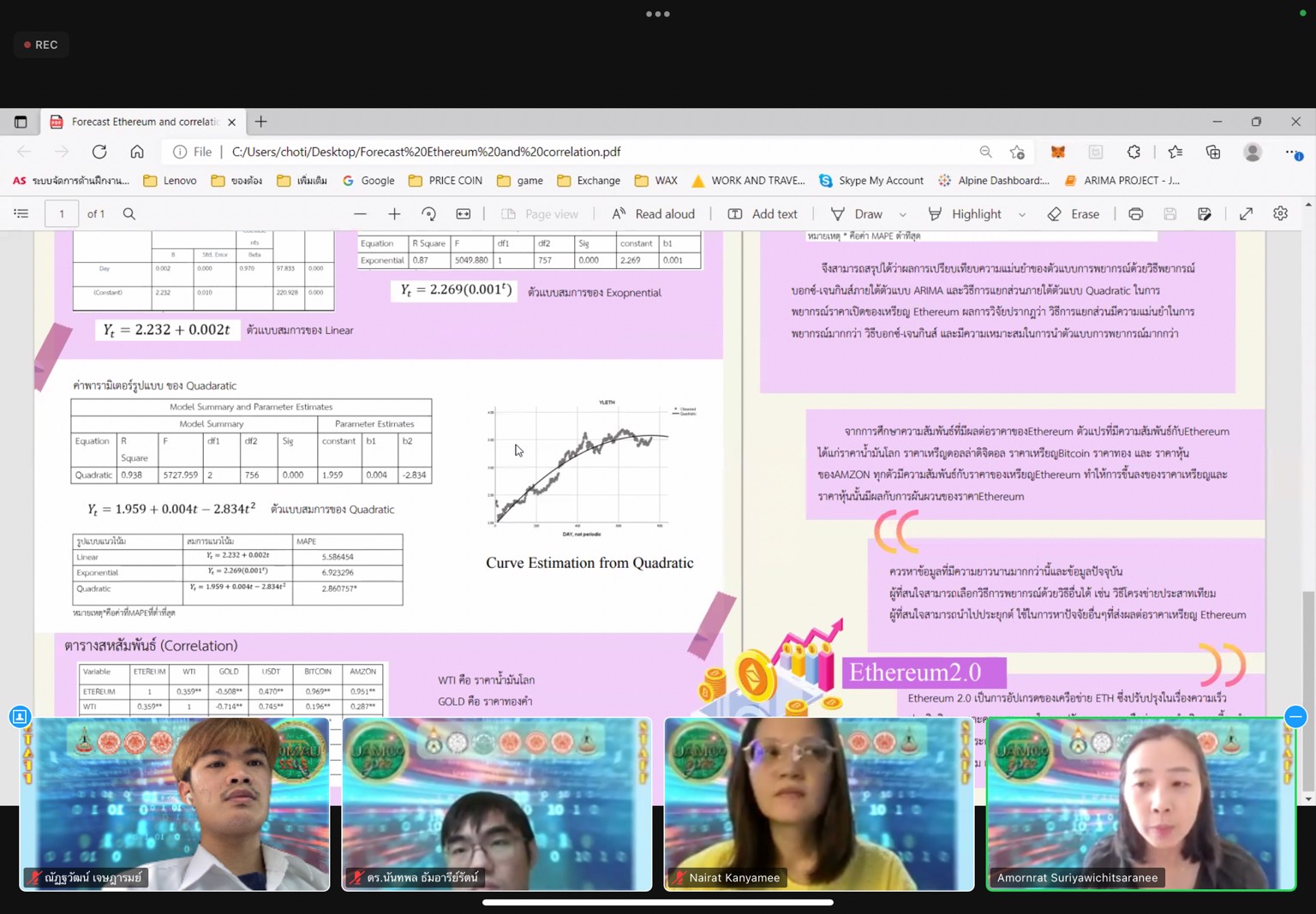Open the Collections panel
This screenshot has height=914, width=1316.
(1213, 152)
